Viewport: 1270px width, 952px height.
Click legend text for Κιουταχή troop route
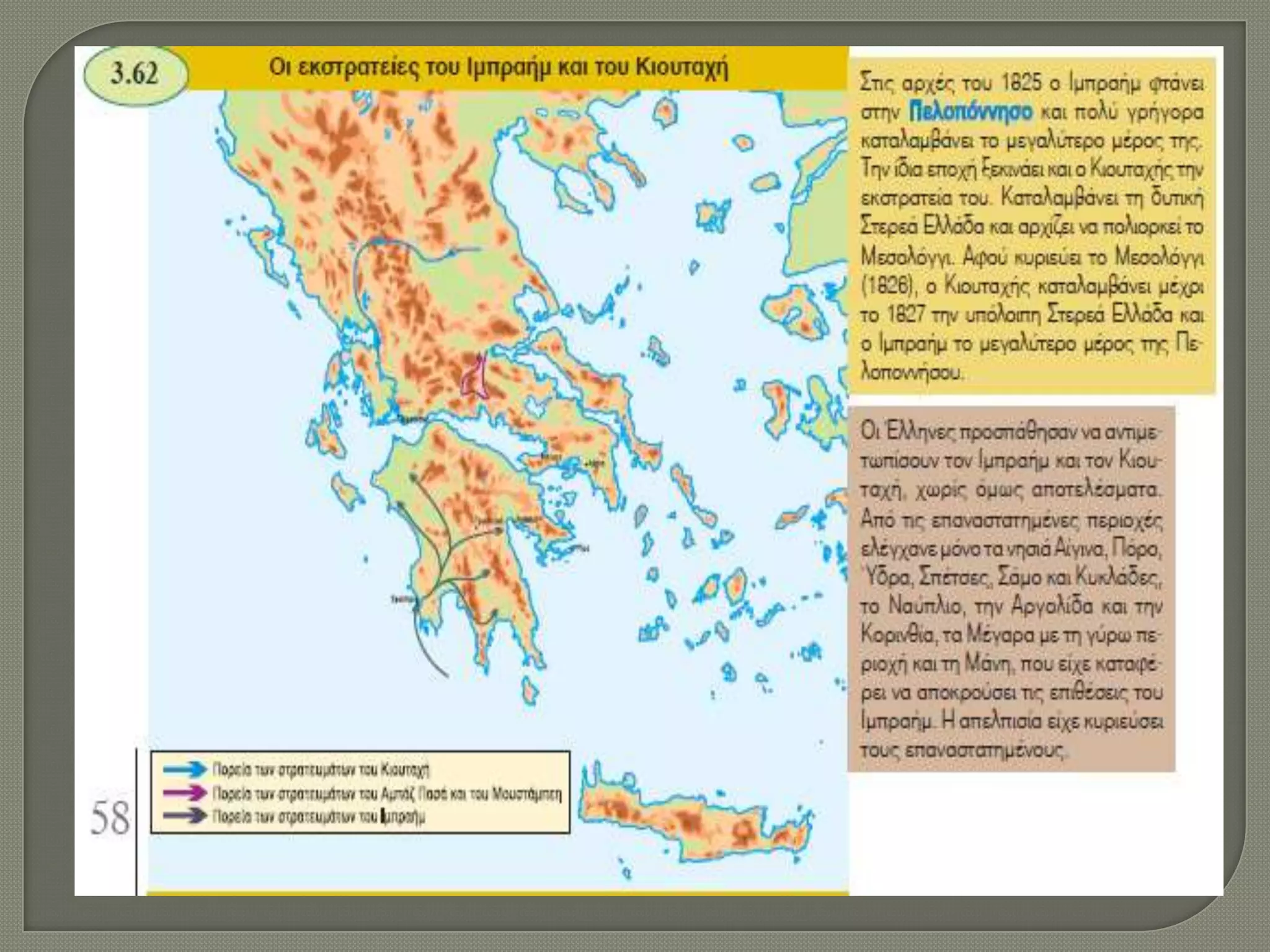click(x=321, y=770)
